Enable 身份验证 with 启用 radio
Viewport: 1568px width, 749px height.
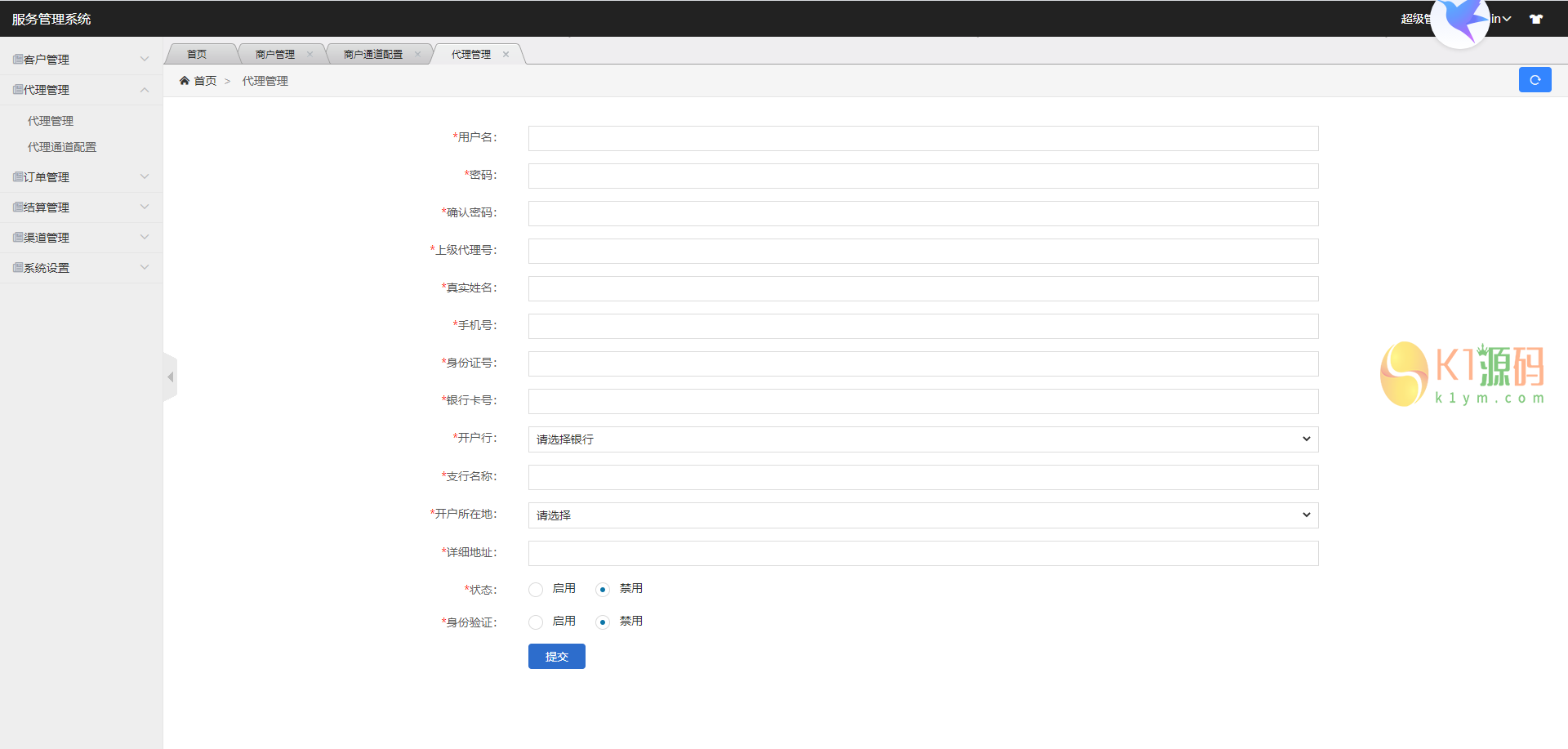pyautogui.click(x=536, y=622)
